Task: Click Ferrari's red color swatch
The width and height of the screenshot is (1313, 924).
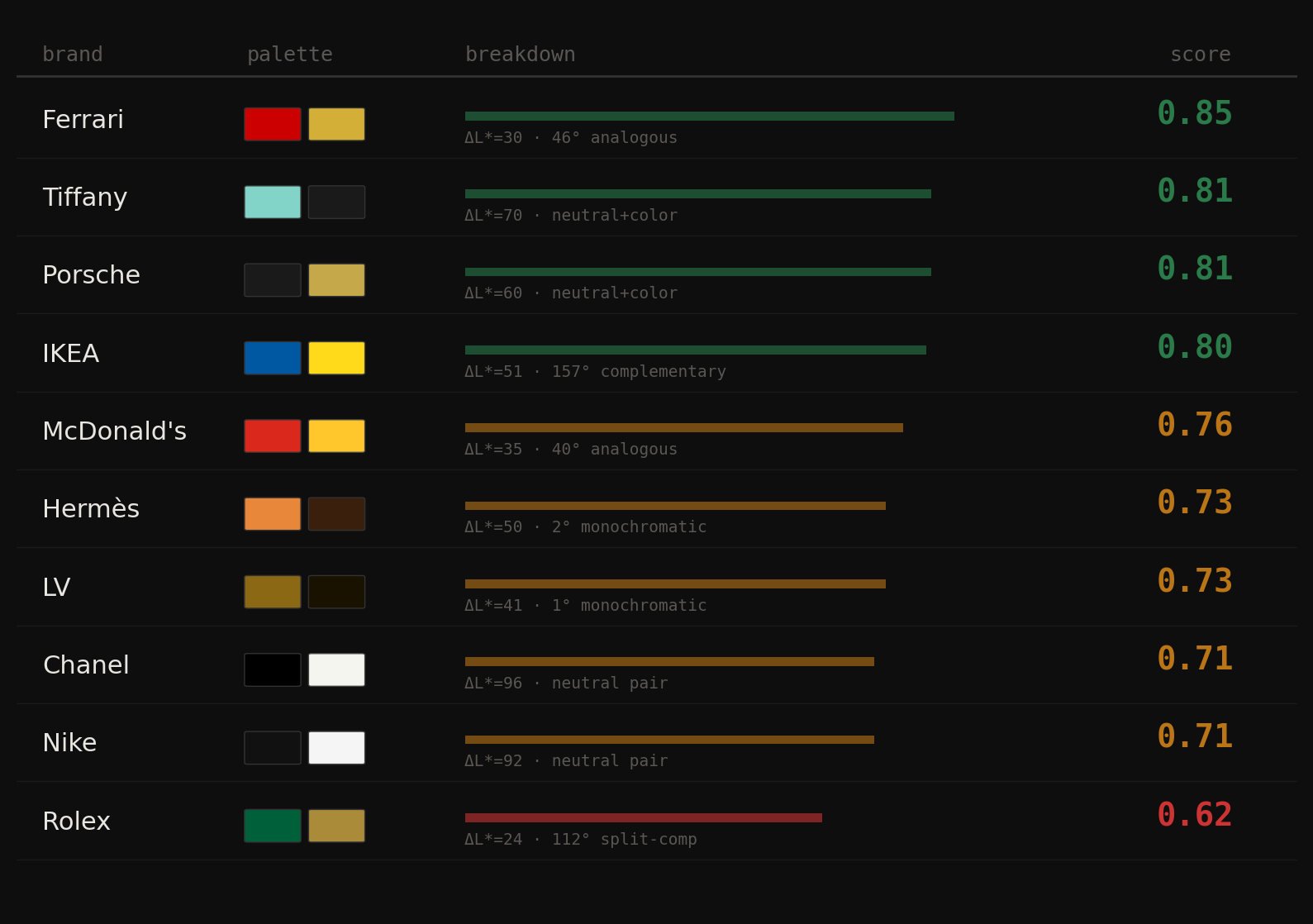Action: 273,124
